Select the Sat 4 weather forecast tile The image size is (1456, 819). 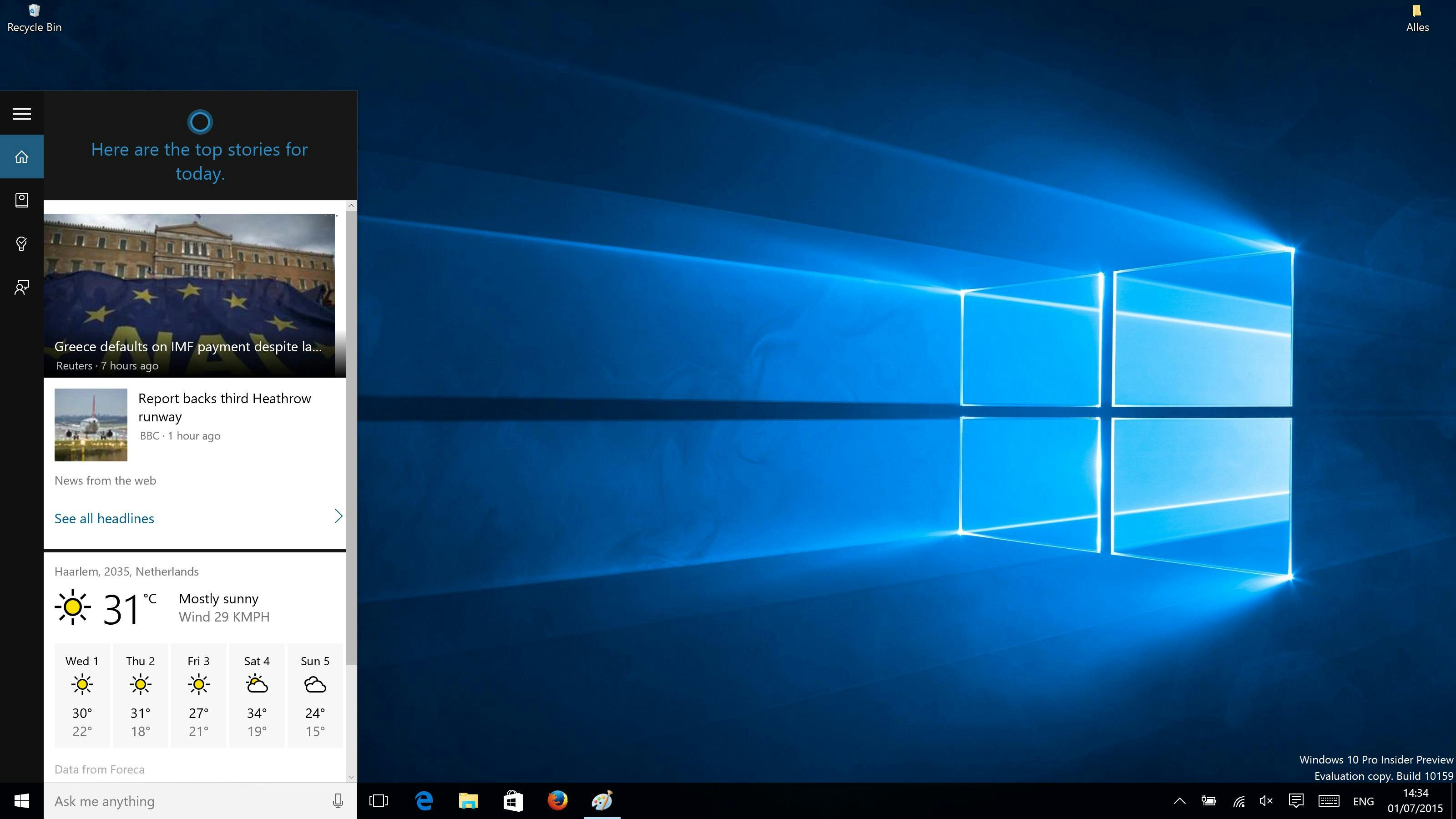click(257, 695)
